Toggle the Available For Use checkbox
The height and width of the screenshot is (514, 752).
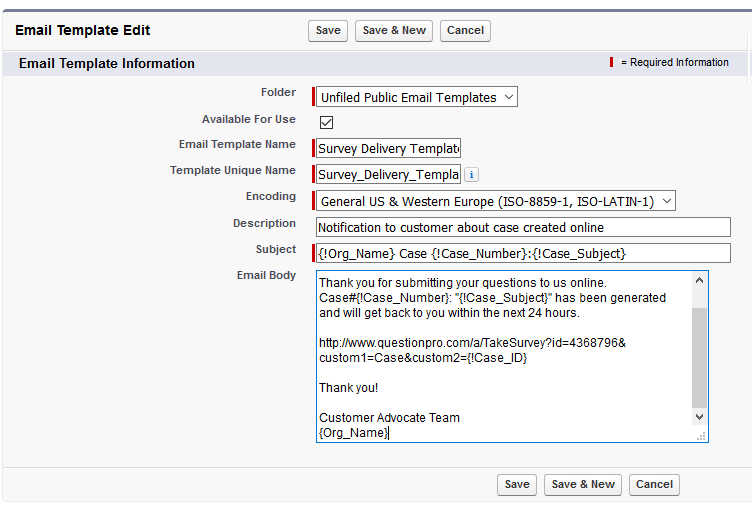point(326,122)
